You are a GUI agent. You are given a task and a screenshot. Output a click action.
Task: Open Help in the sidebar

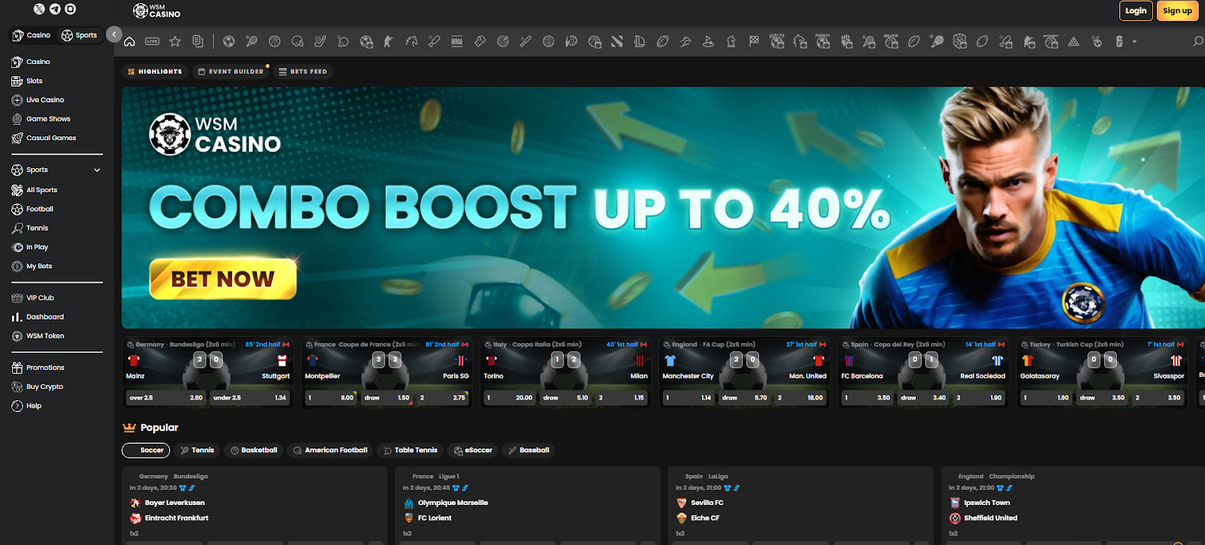coord(27,405)
